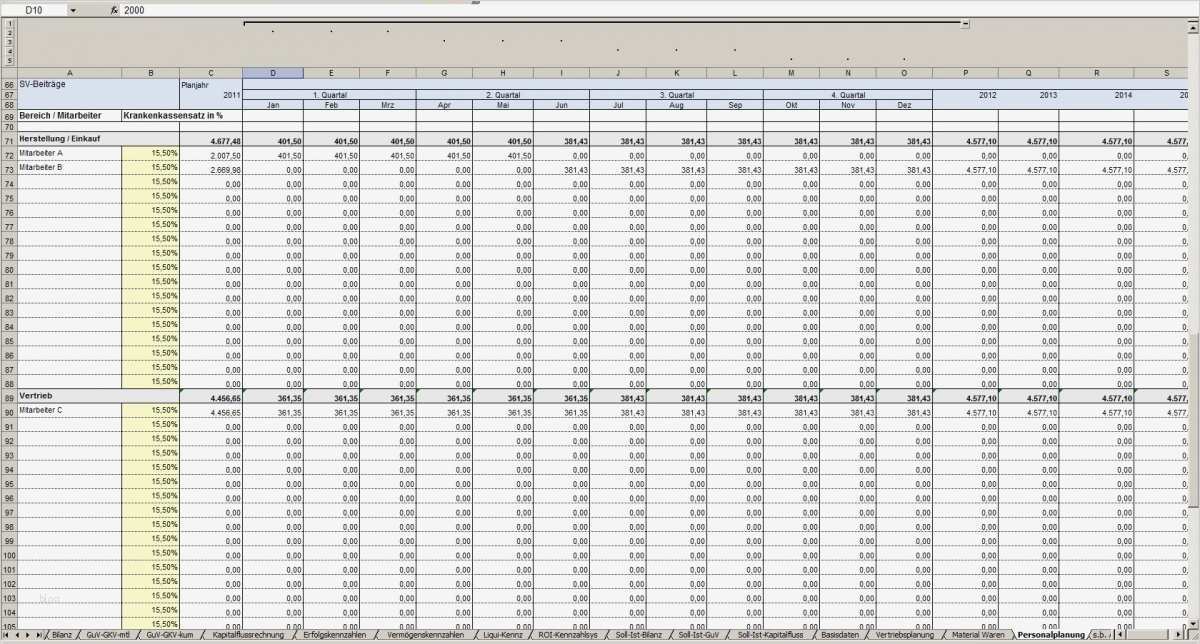Click inside the formula bar showing 2000

coord(200,10)
